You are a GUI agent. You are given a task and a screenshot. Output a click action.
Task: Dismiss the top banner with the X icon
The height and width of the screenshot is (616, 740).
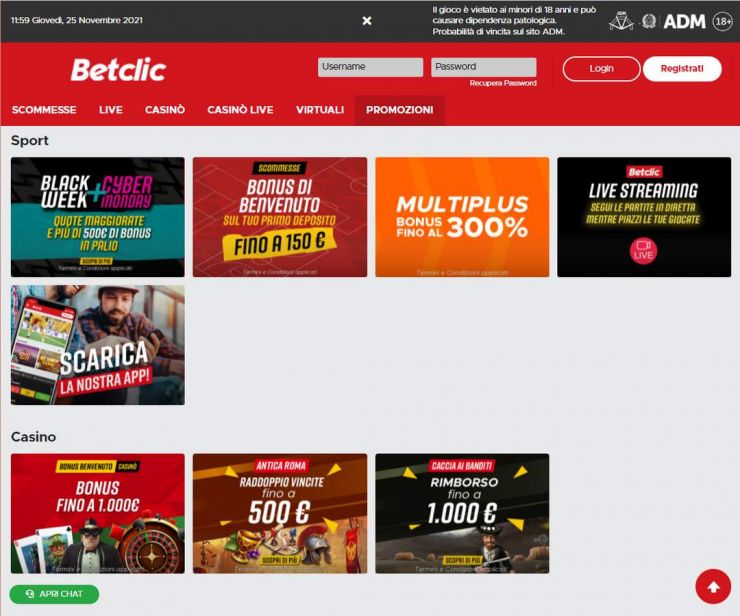[367, 21]
